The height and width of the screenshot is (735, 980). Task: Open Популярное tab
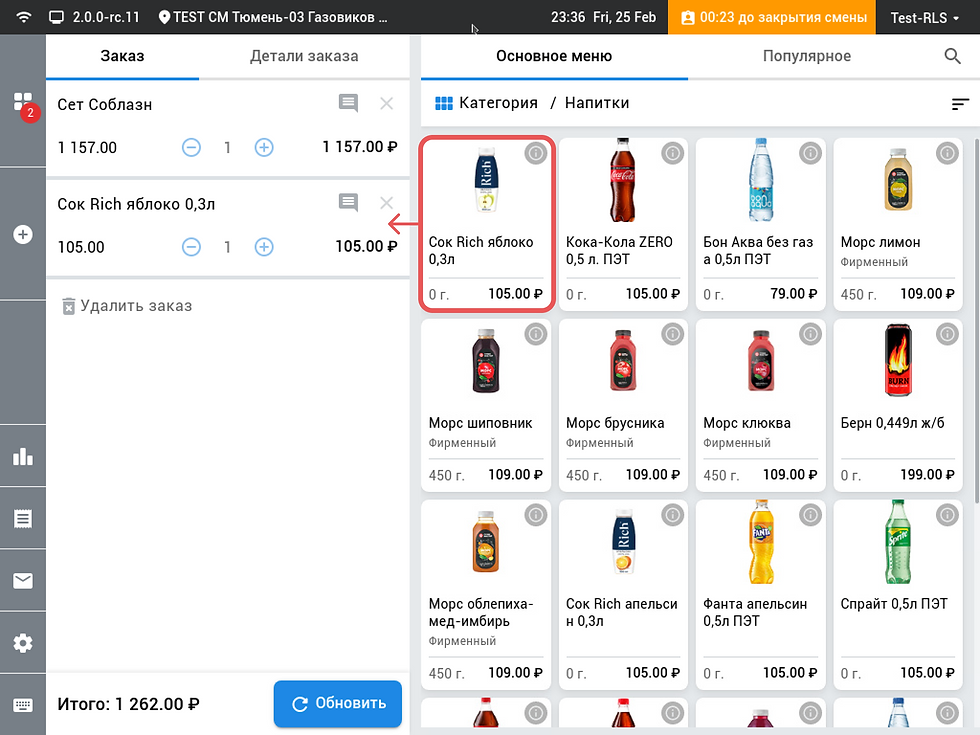click(807, 57)
